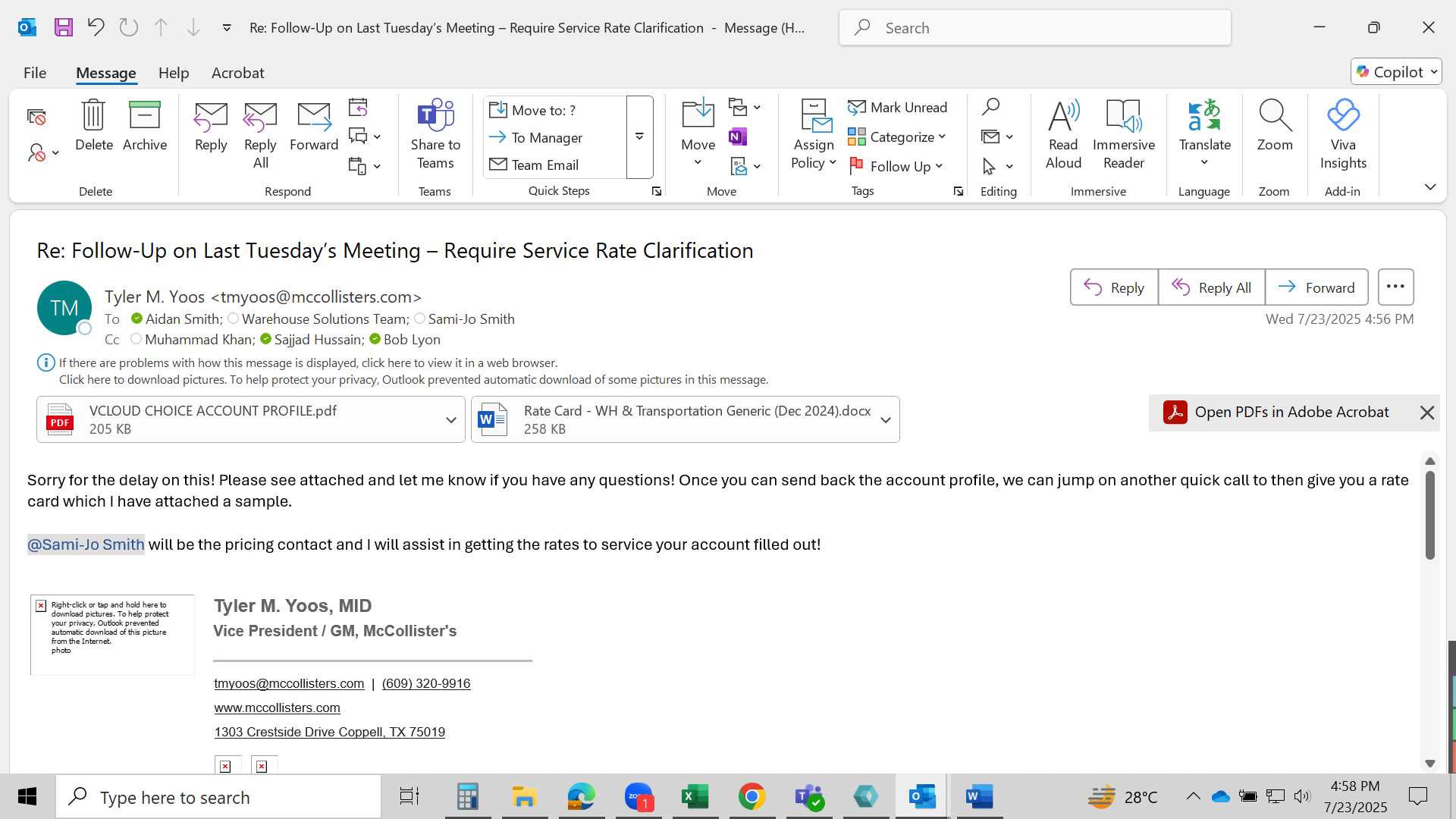Select the Message ribbon tab

click(105, 73)
